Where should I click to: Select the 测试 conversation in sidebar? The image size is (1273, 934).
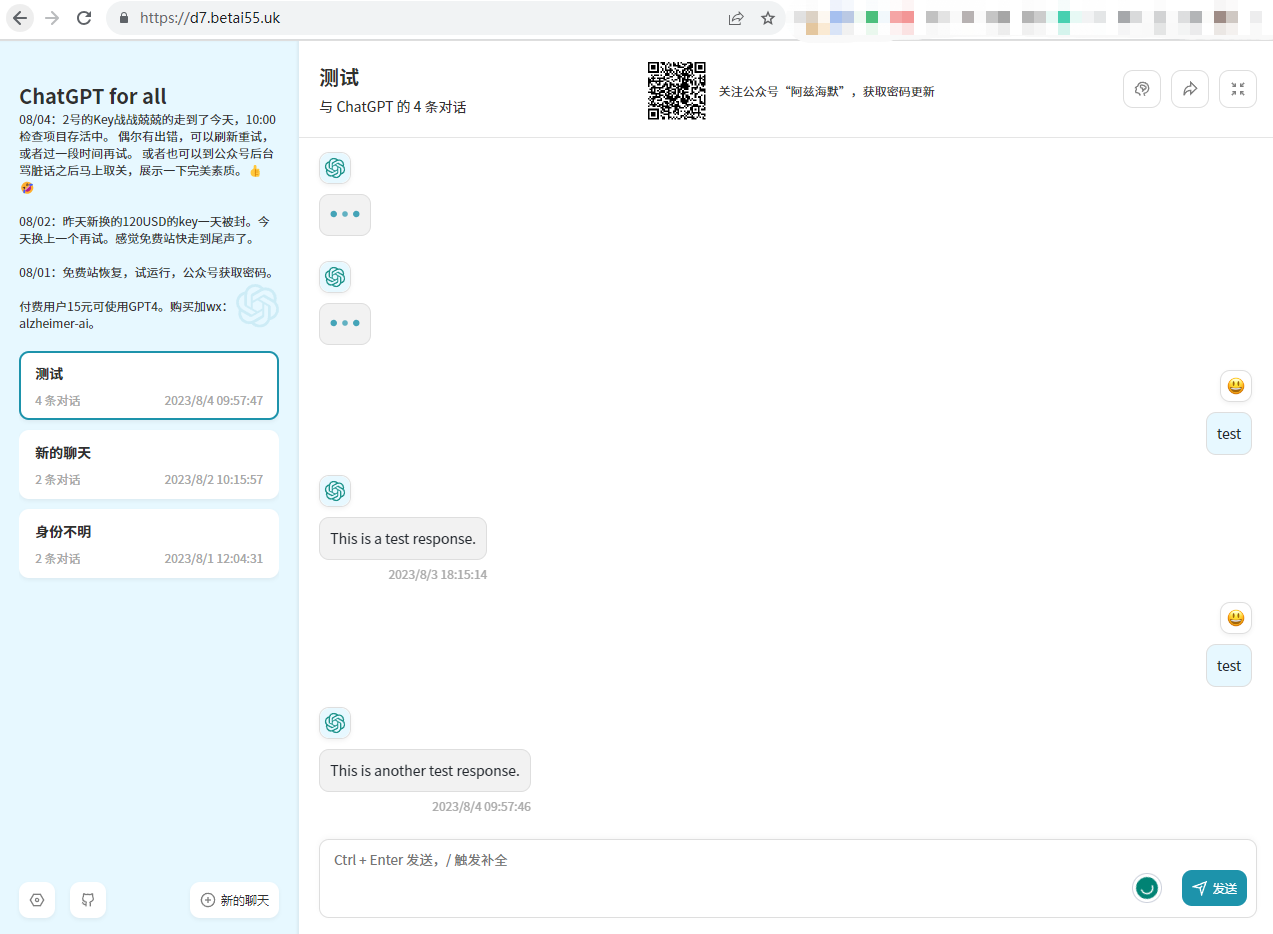pos(148,386)
